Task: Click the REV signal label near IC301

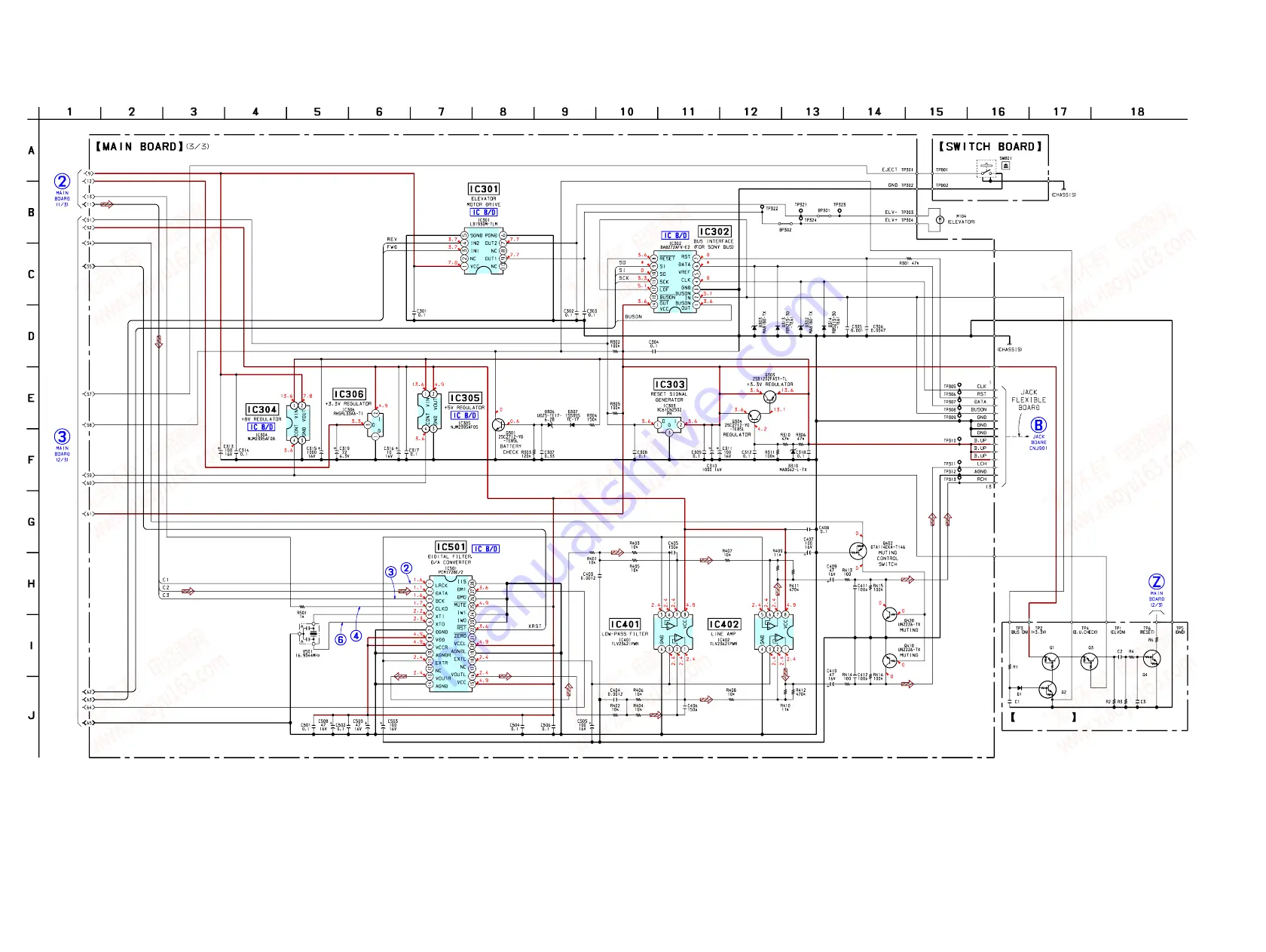Action: (392, 240)
